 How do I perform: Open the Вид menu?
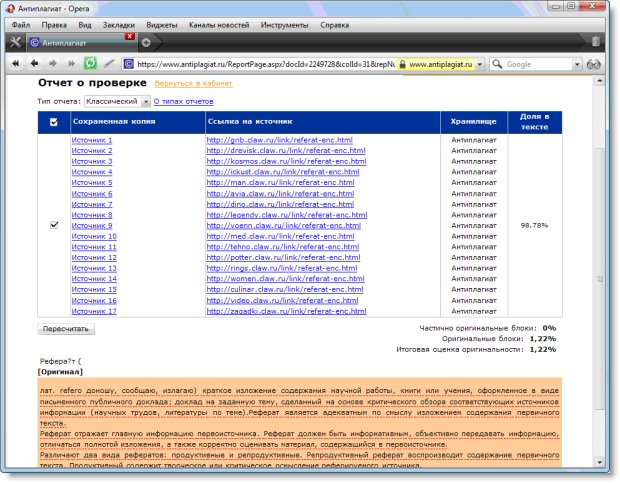coord(85,25)
